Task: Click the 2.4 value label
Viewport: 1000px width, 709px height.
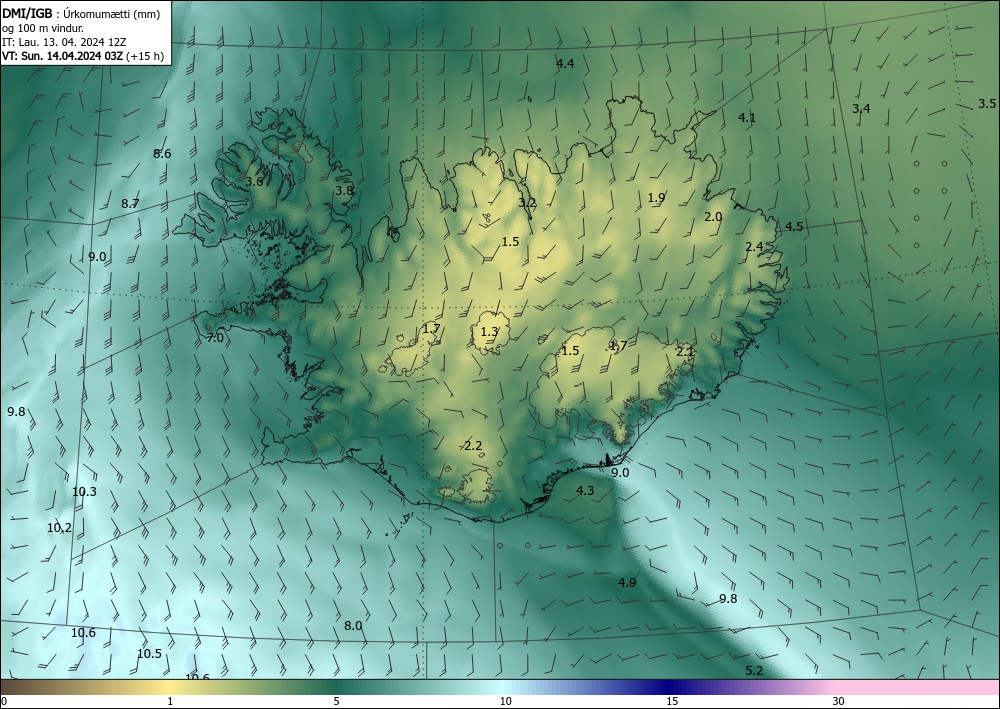Action: (x=754, y=247)
